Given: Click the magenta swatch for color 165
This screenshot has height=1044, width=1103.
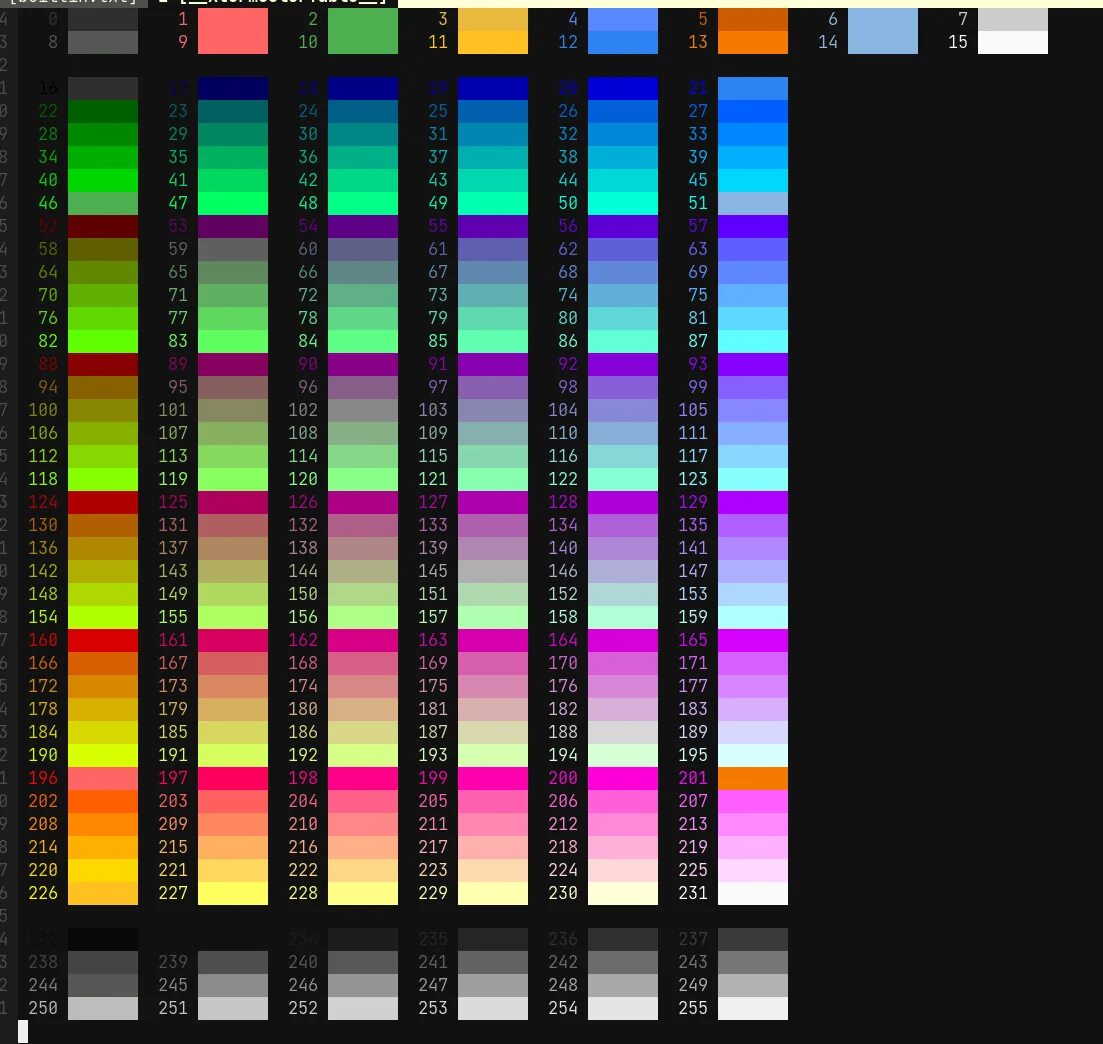Looking at the screenshot, I should click(x=753, y=640).
